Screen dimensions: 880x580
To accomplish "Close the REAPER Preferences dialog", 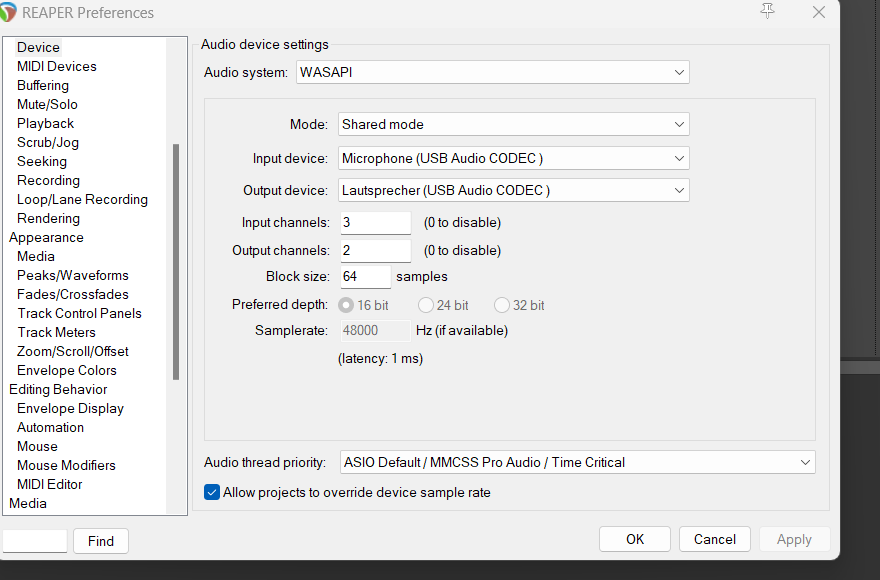I will [x=819, y=13].
